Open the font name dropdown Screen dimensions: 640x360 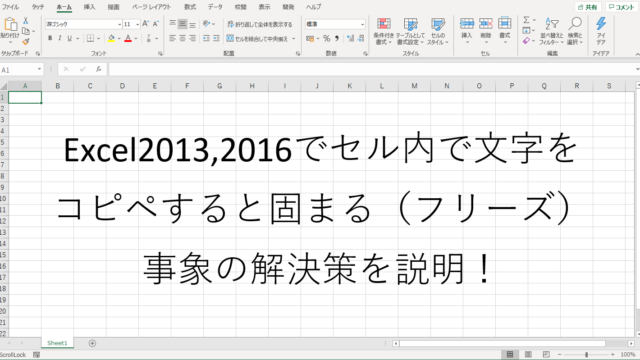[x=119, y=24]
